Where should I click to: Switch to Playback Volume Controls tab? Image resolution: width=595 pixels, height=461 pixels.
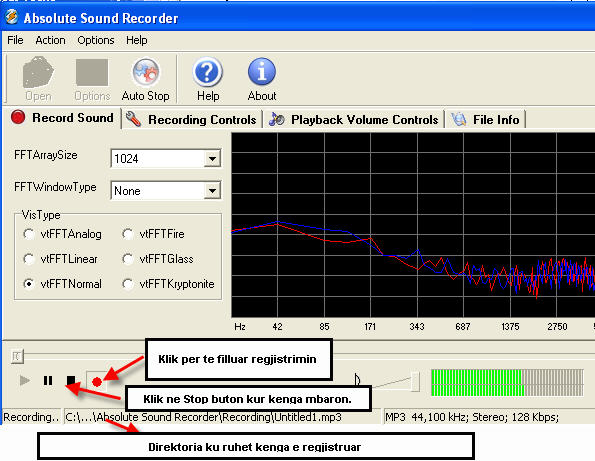tap(353, 120)
